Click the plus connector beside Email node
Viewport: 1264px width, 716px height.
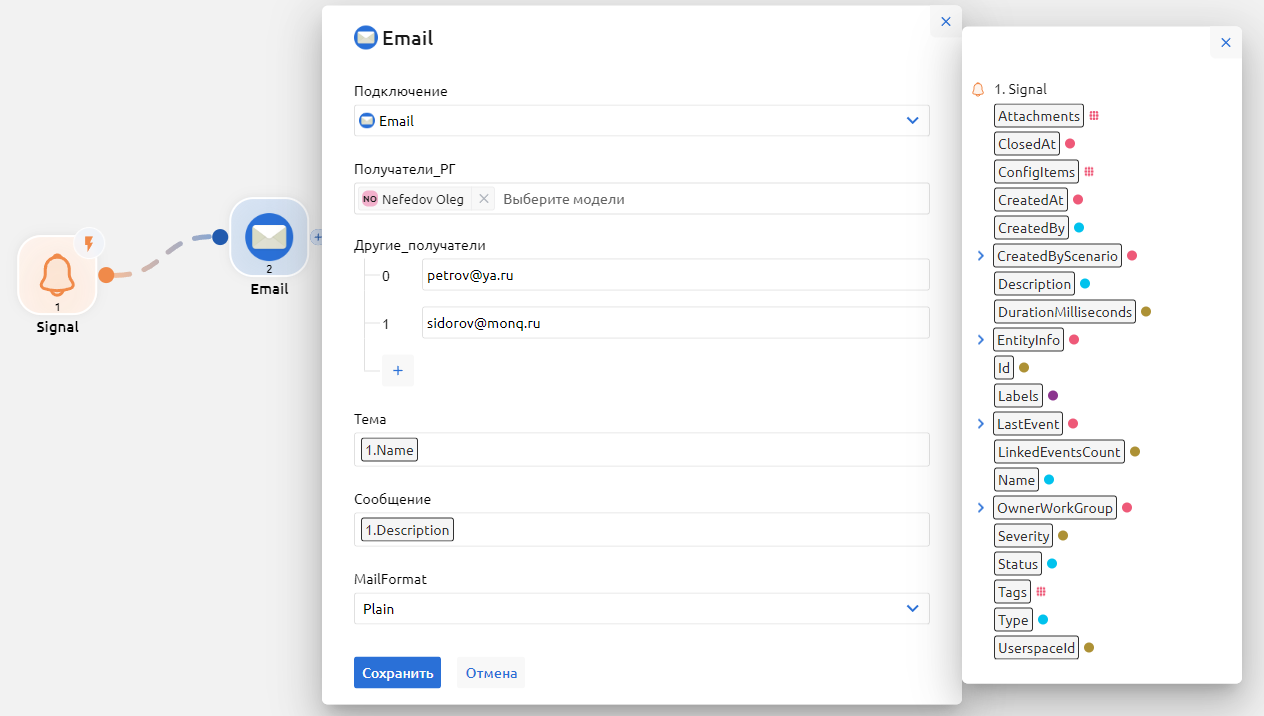(316, 237)
